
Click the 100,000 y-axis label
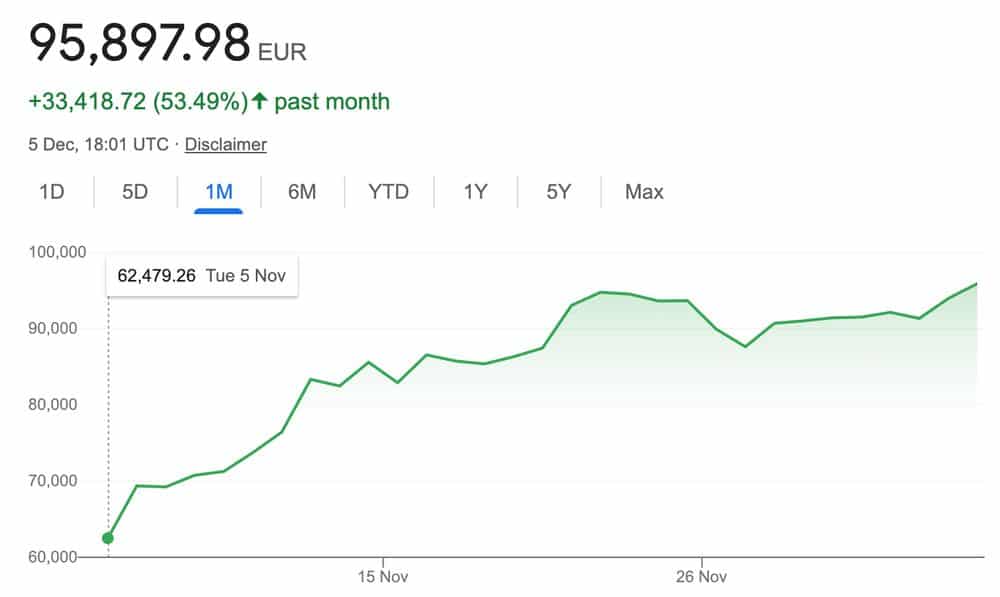(x=59, y=253)
